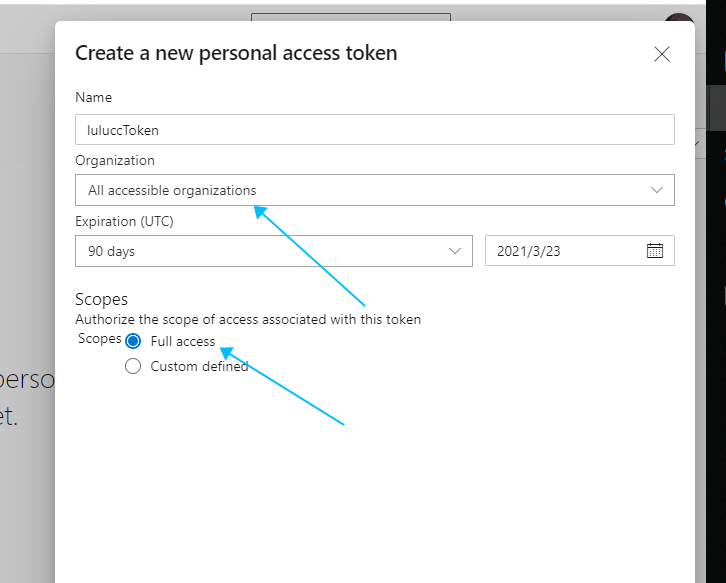Screen dimensions: 726x583
Task: Select the Custom defined radio button
Action: (133, 366)
